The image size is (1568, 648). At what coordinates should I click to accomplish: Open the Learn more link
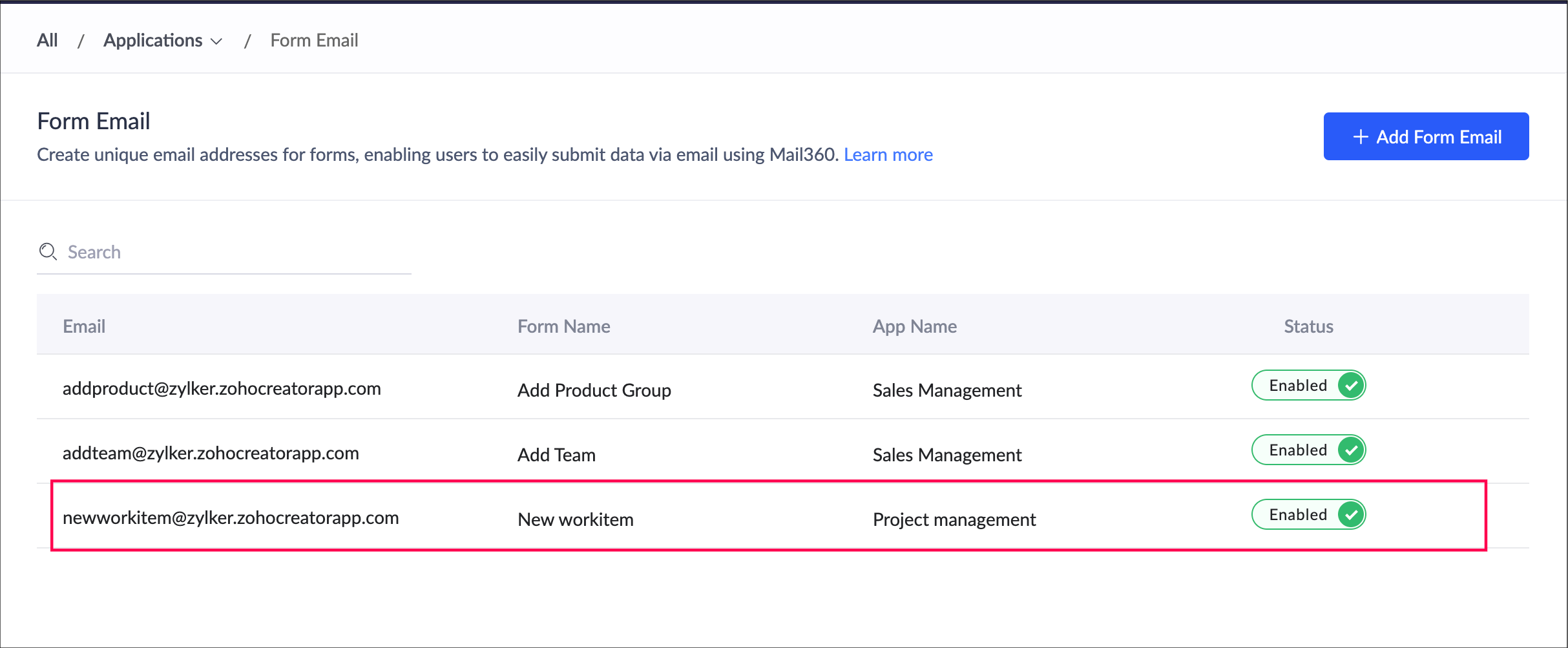coord(888,155)
